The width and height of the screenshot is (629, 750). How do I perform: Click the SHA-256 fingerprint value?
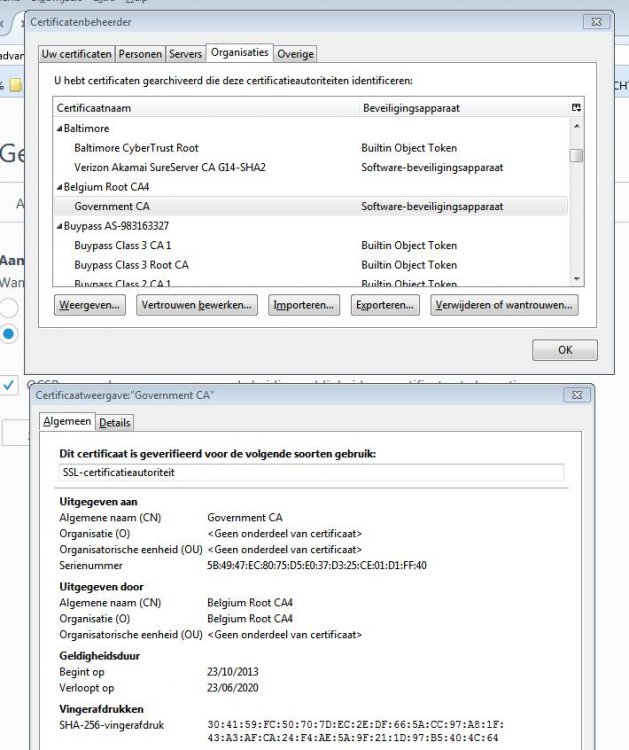click(356, 731)
